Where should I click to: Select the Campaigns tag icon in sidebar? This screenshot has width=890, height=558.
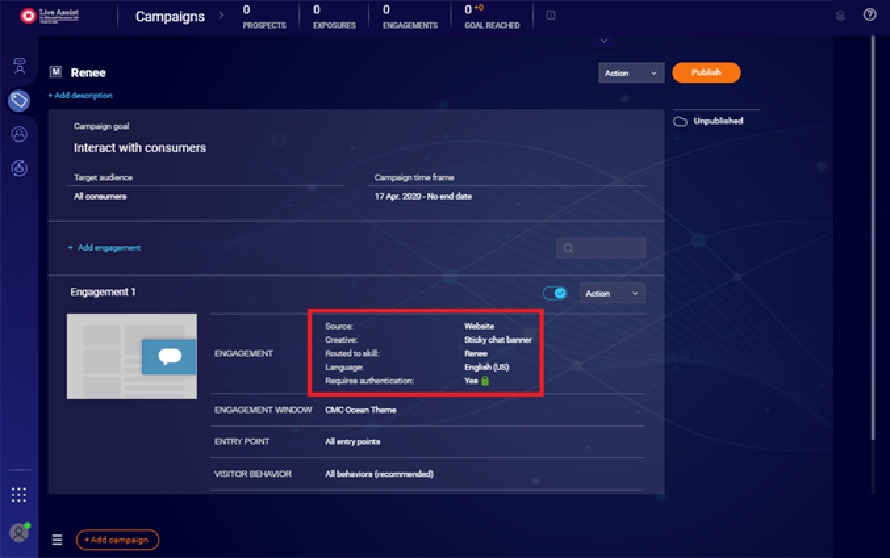click(19, 101)
